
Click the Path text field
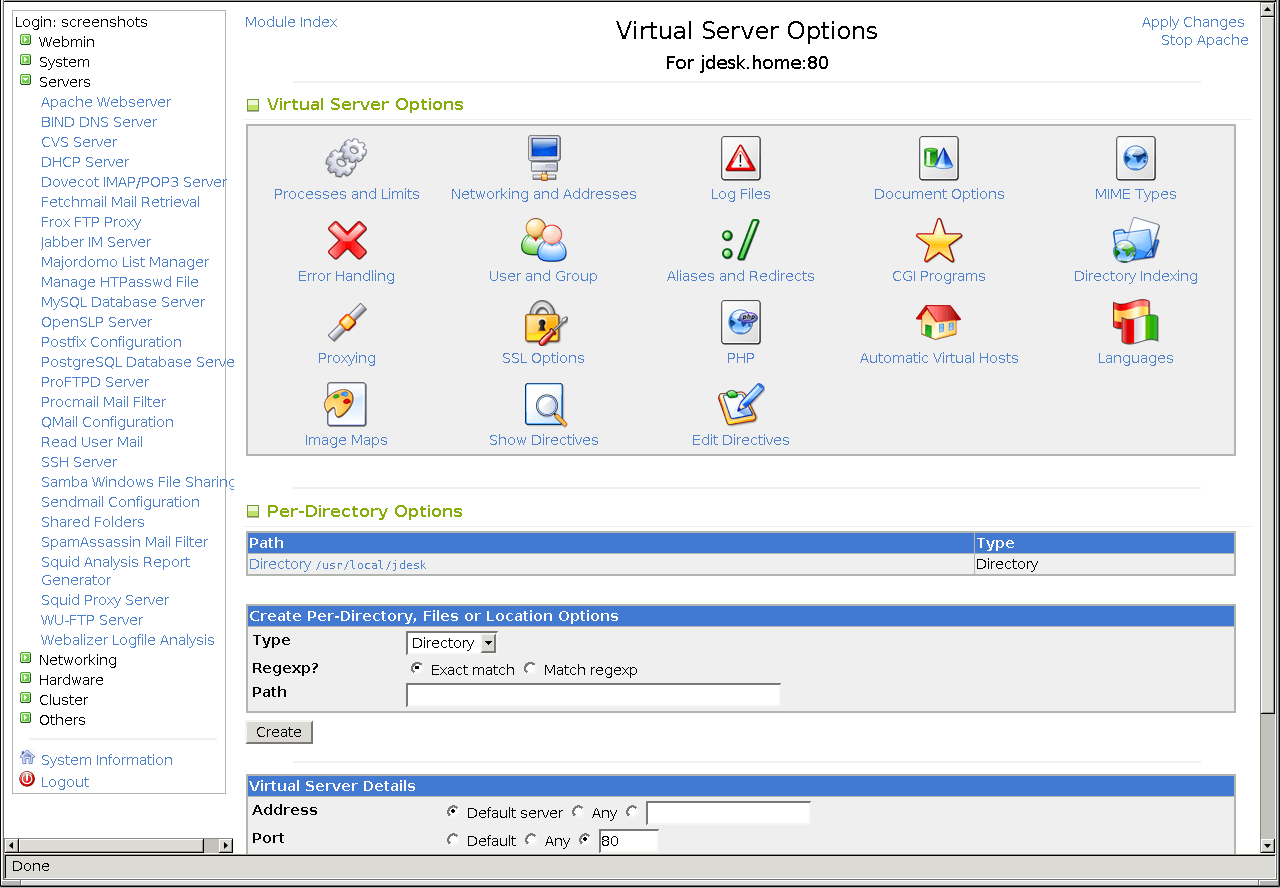tap(593, 695)
